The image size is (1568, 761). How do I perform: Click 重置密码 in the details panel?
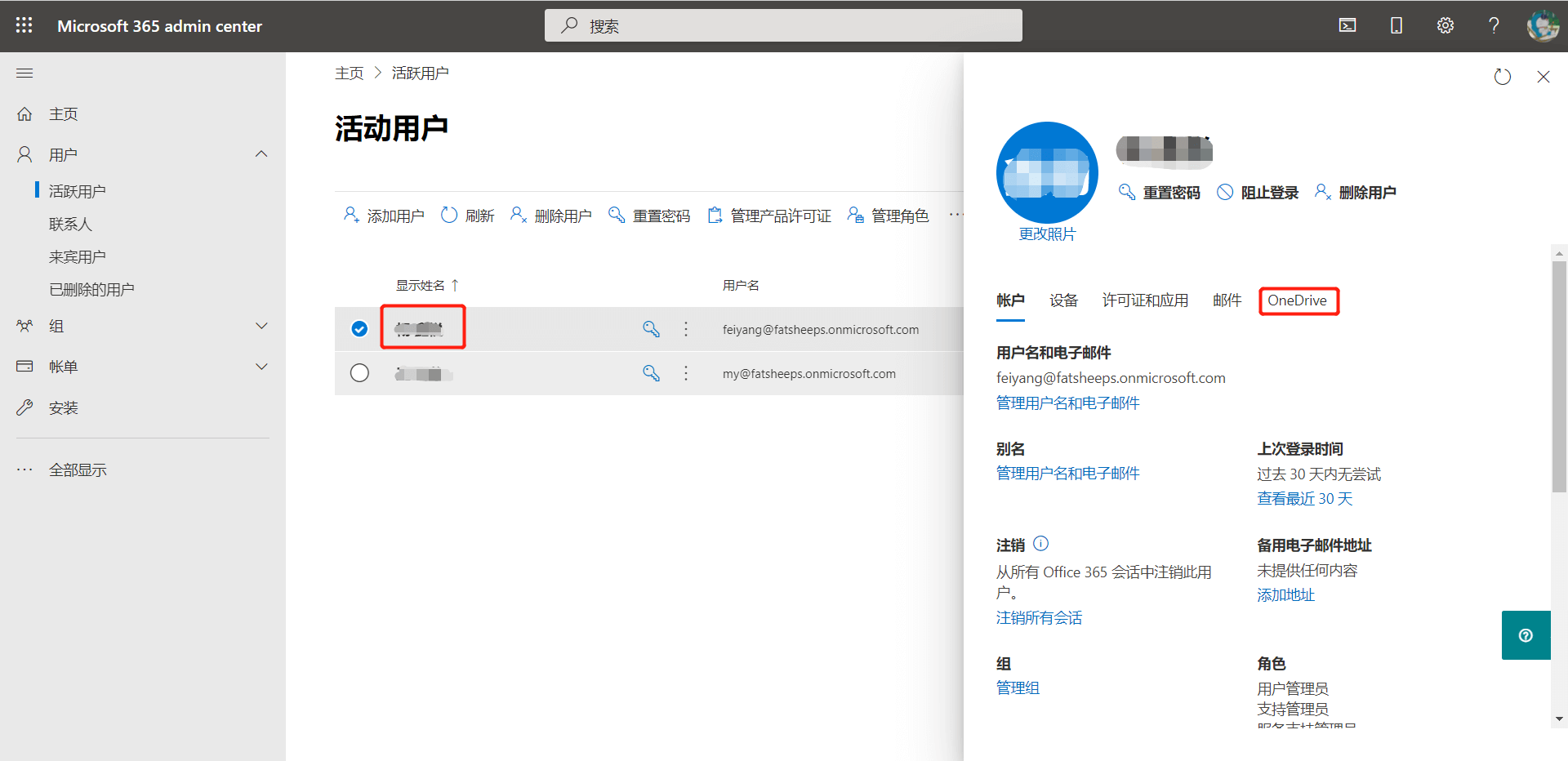(x=1160, y=193)
